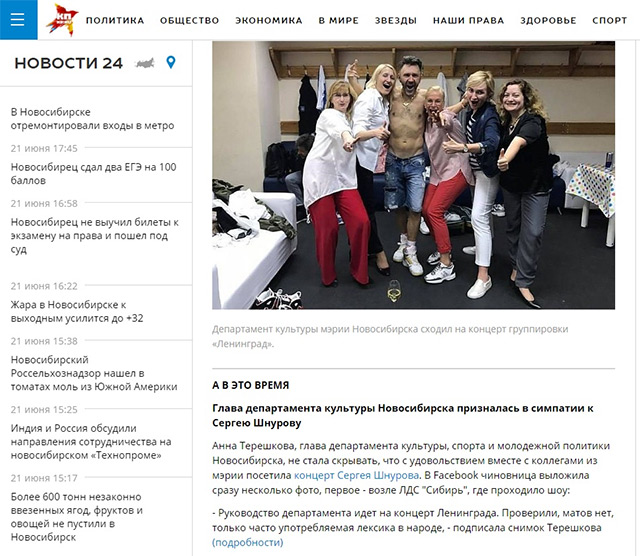This screenshot has width=640, height=556.
Task: Open В МИРЕ section
Action: 339,20
